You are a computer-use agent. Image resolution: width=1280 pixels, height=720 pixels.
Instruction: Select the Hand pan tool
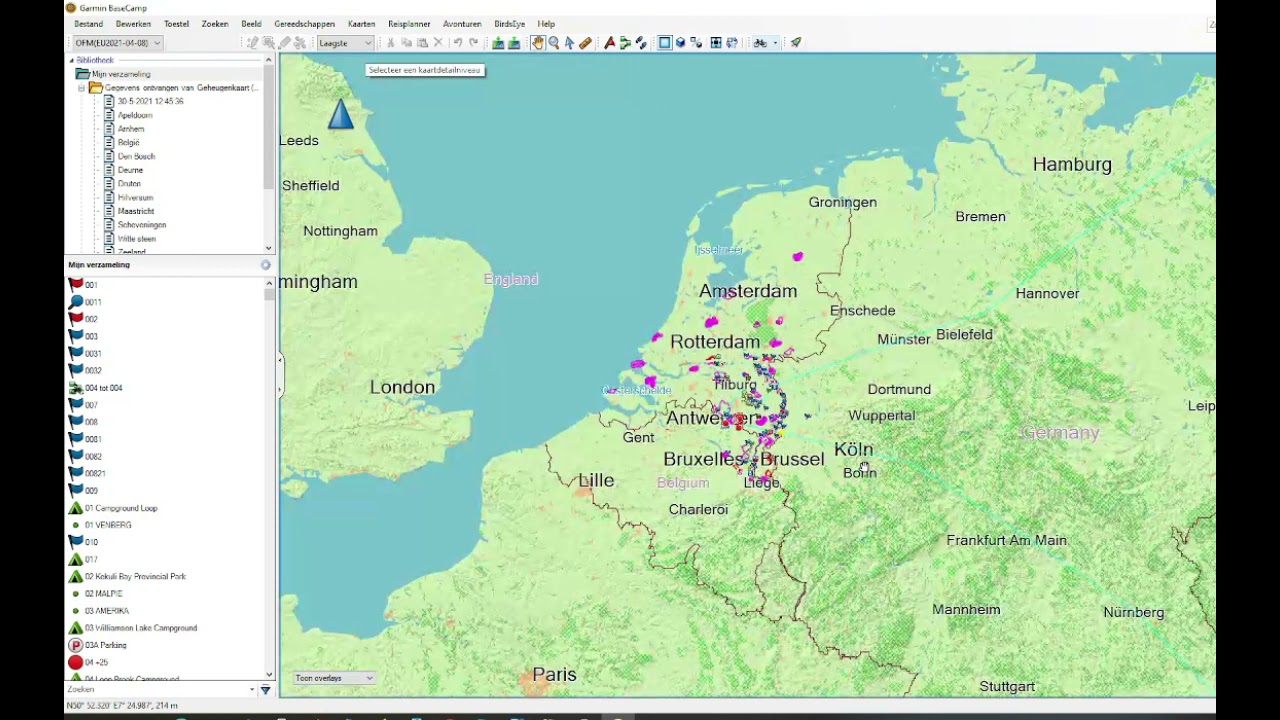(x=537, y=43)
